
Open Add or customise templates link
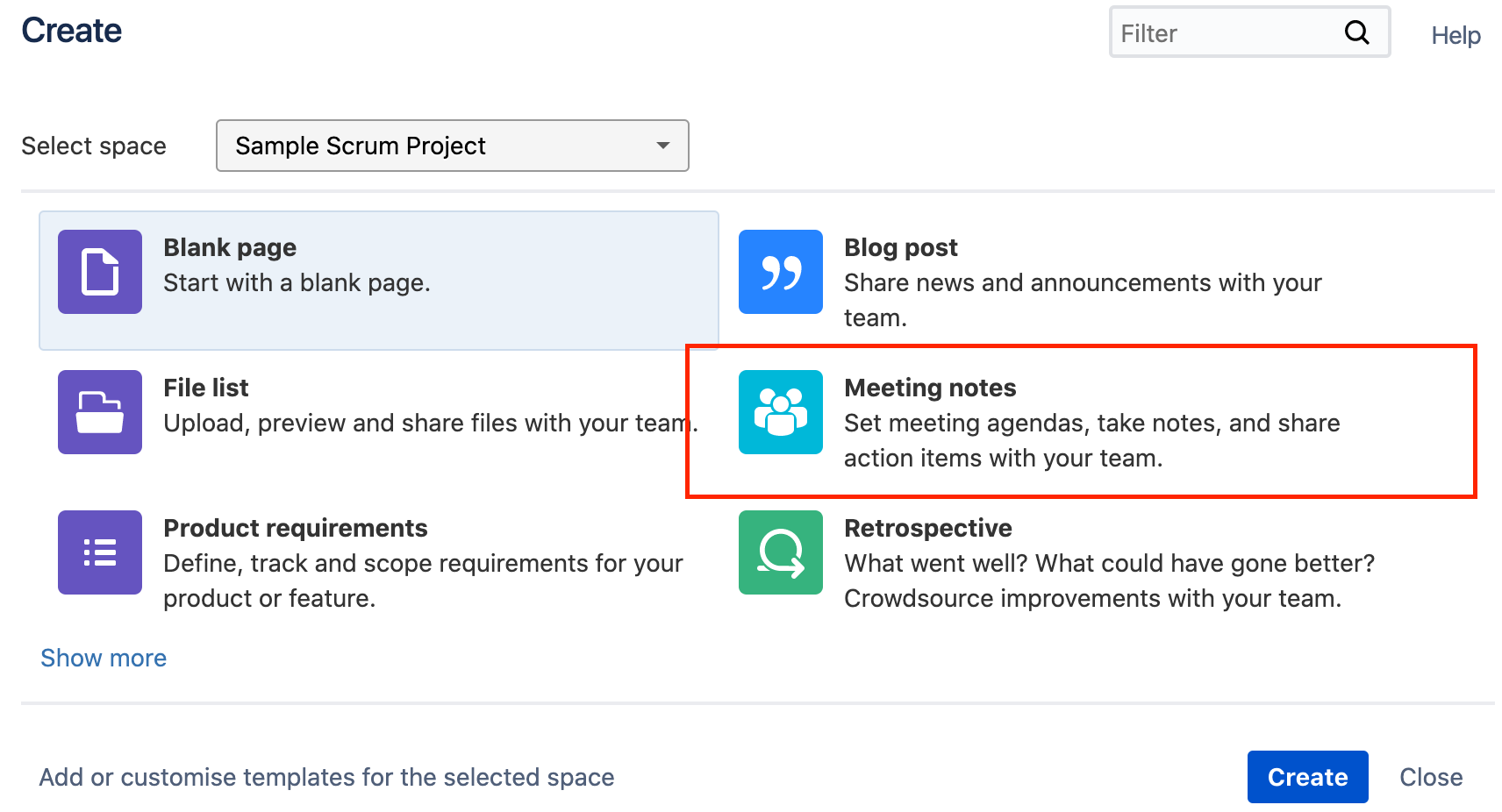coord(326,777)
